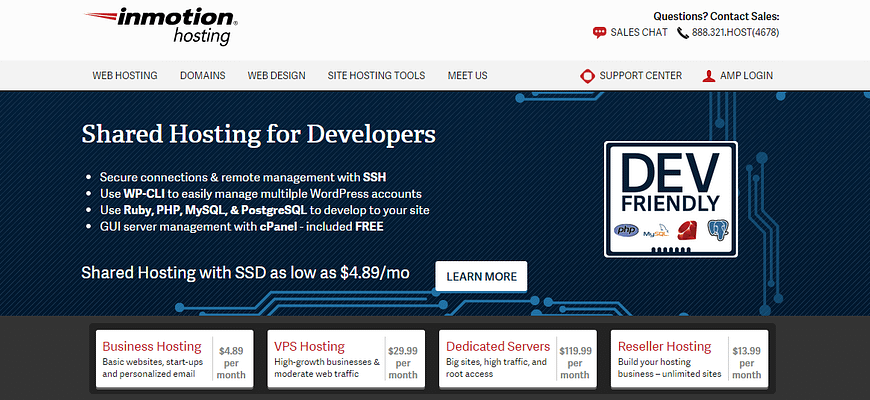Click the cPanel included FREE bullet
Viewport: 870px width, 400px height.
click(x=241, y=227)
